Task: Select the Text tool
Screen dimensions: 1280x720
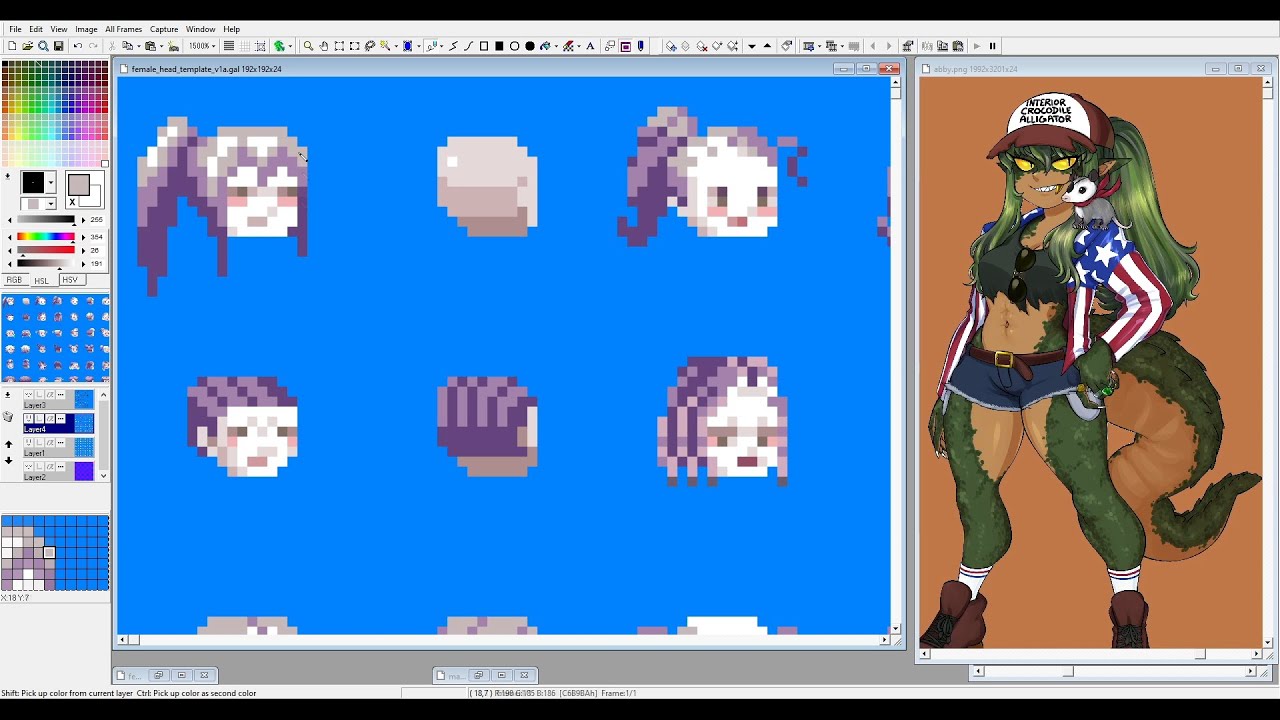Action: (590, 46)
